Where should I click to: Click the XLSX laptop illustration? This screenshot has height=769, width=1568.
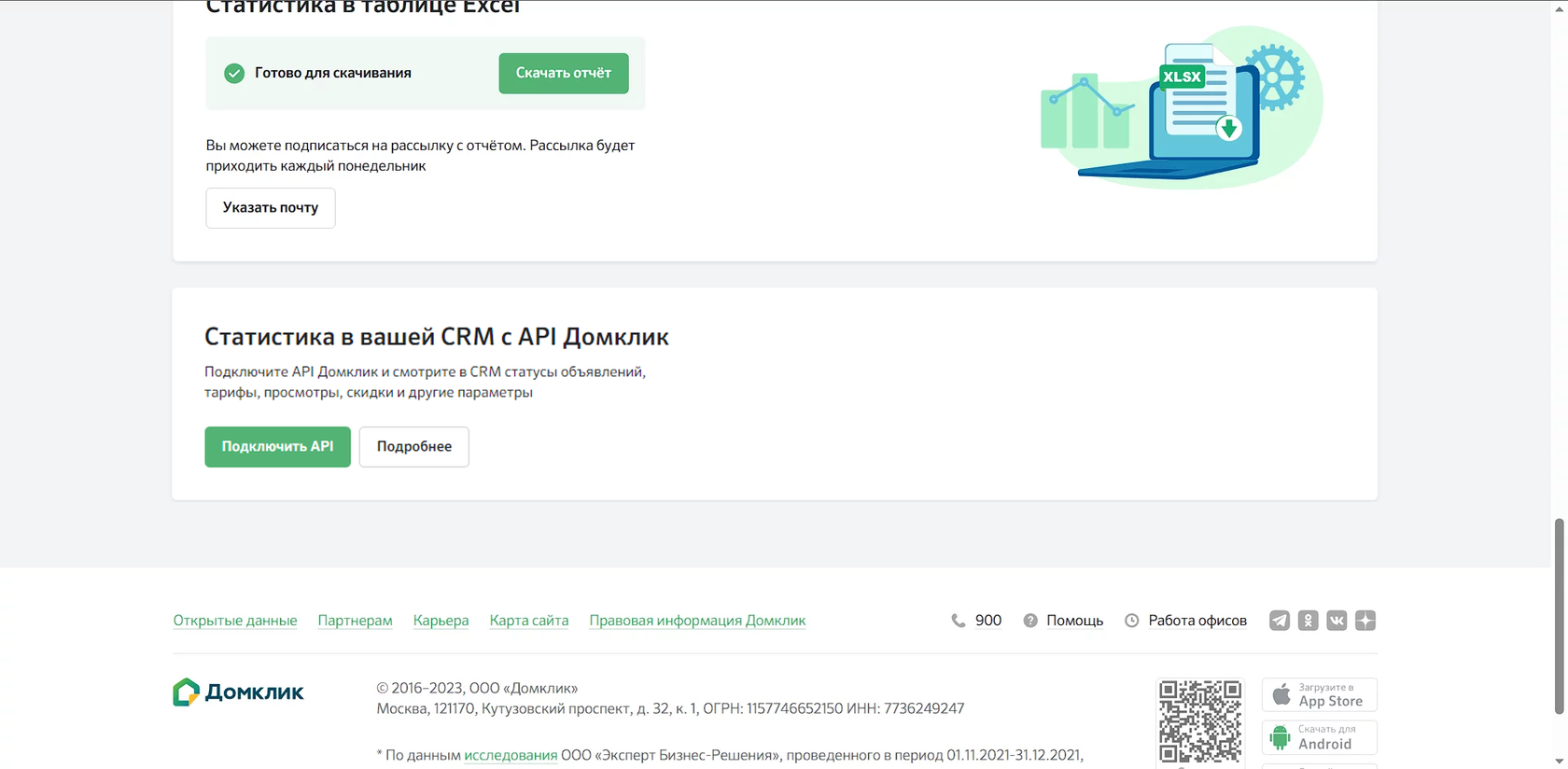click(1181, 107)
